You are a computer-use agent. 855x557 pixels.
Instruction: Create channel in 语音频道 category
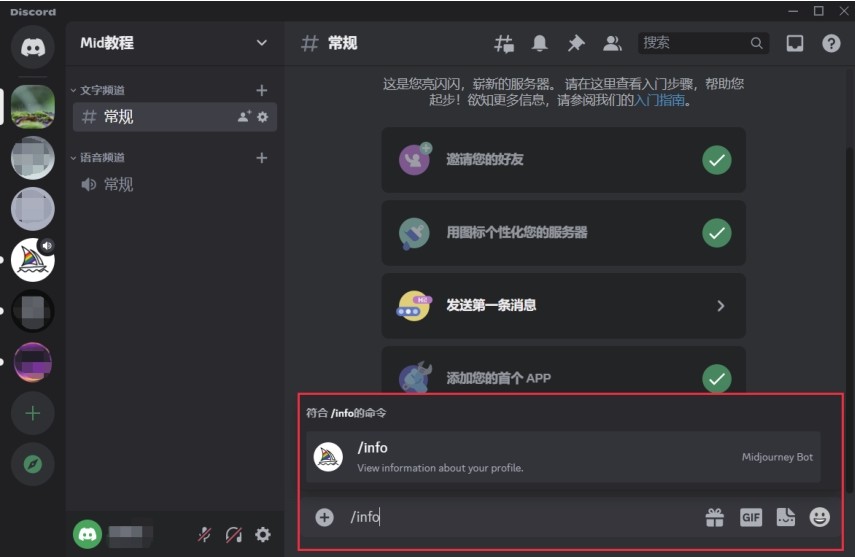coord(262,158)
